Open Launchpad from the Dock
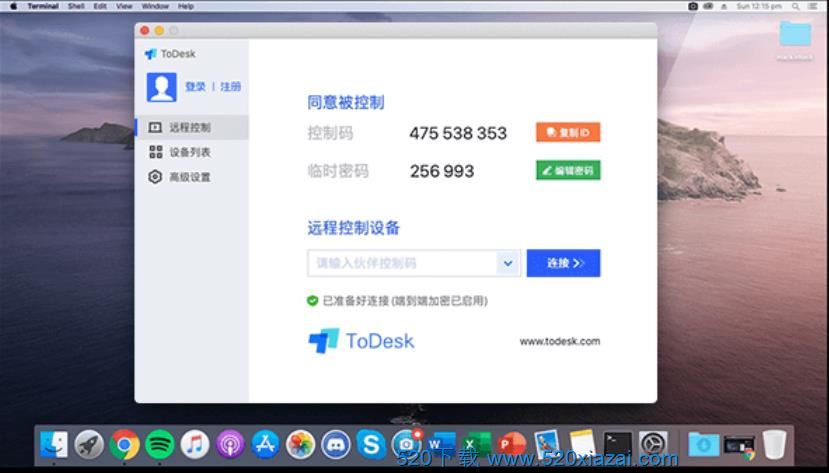 [x=89, y=444]
